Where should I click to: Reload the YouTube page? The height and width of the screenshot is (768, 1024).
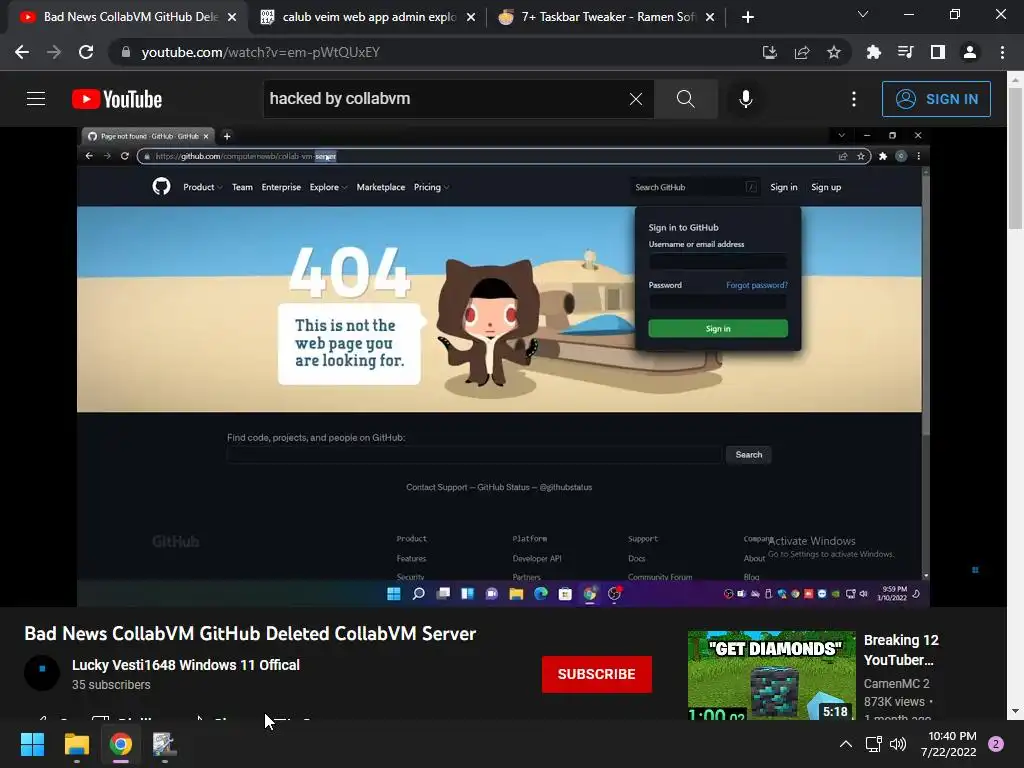(86, 52)
